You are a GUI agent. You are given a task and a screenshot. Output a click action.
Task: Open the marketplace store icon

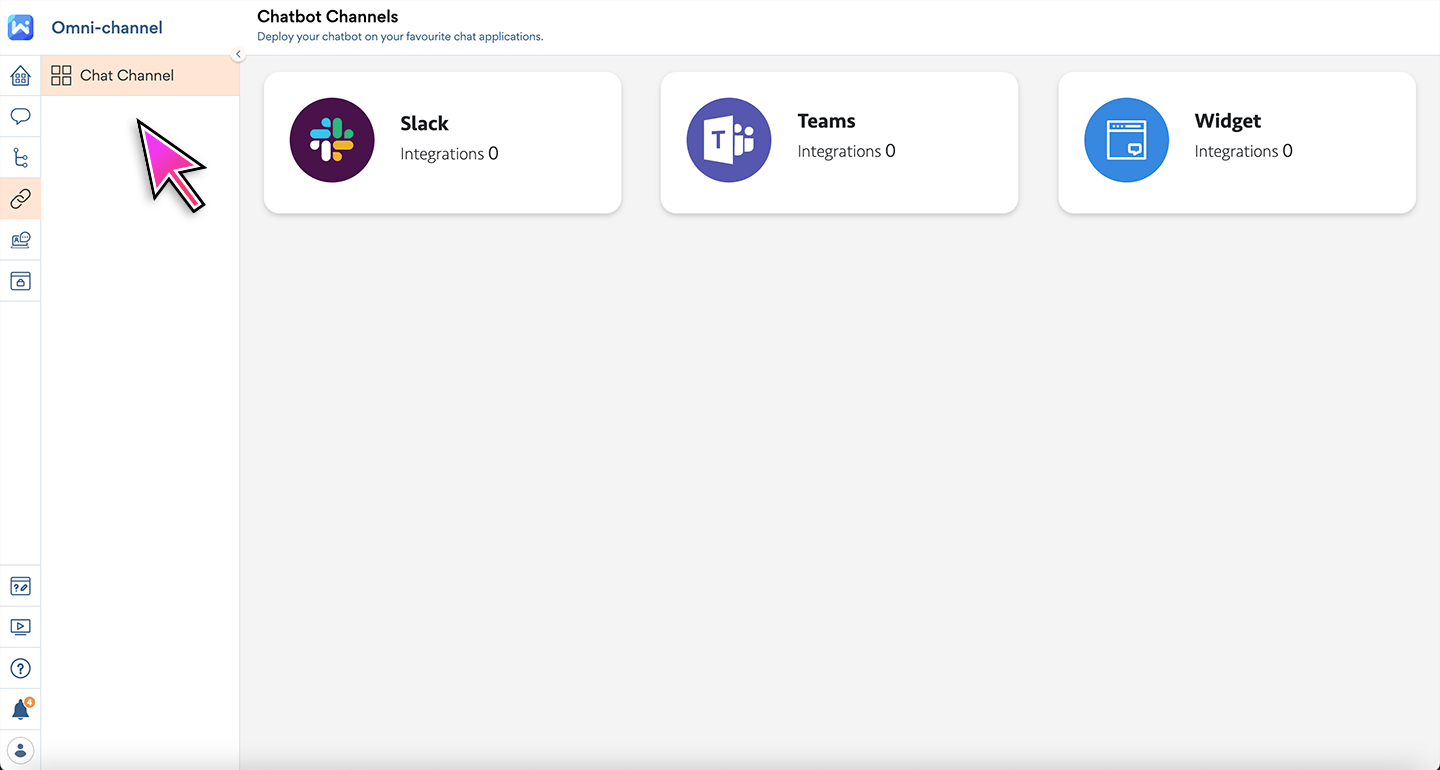point(20,281)
